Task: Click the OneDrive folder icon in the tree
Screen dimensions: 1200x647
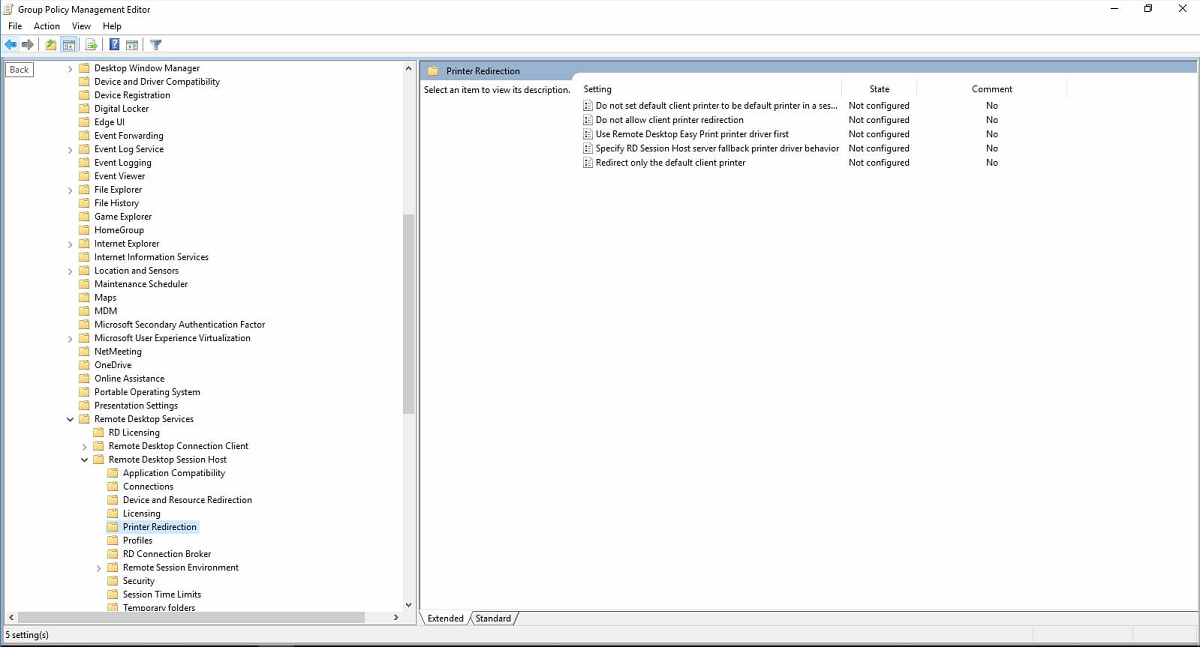Action: (83, 364)
